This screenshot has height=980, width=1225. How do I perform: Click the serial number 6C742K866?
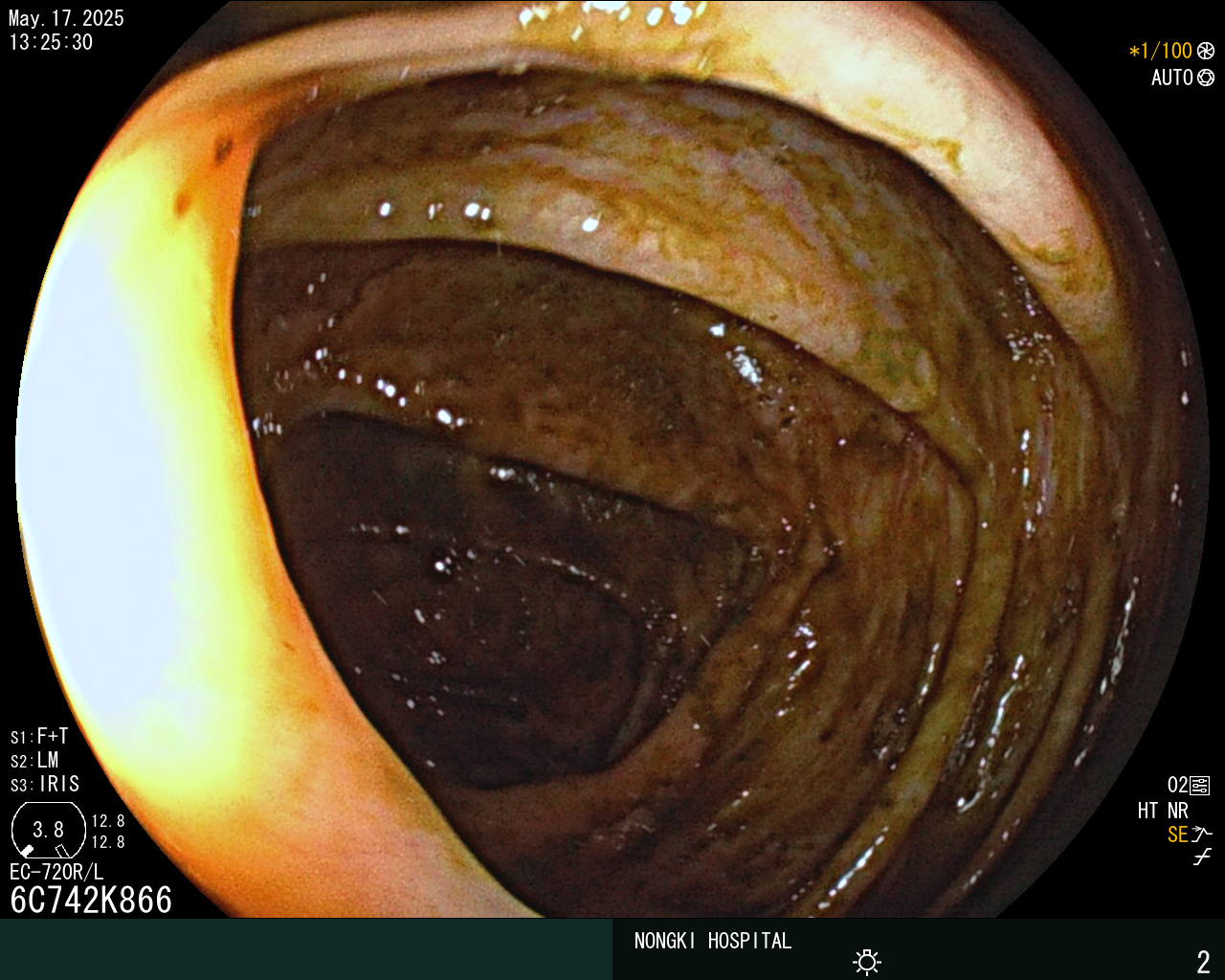[91, 900]
